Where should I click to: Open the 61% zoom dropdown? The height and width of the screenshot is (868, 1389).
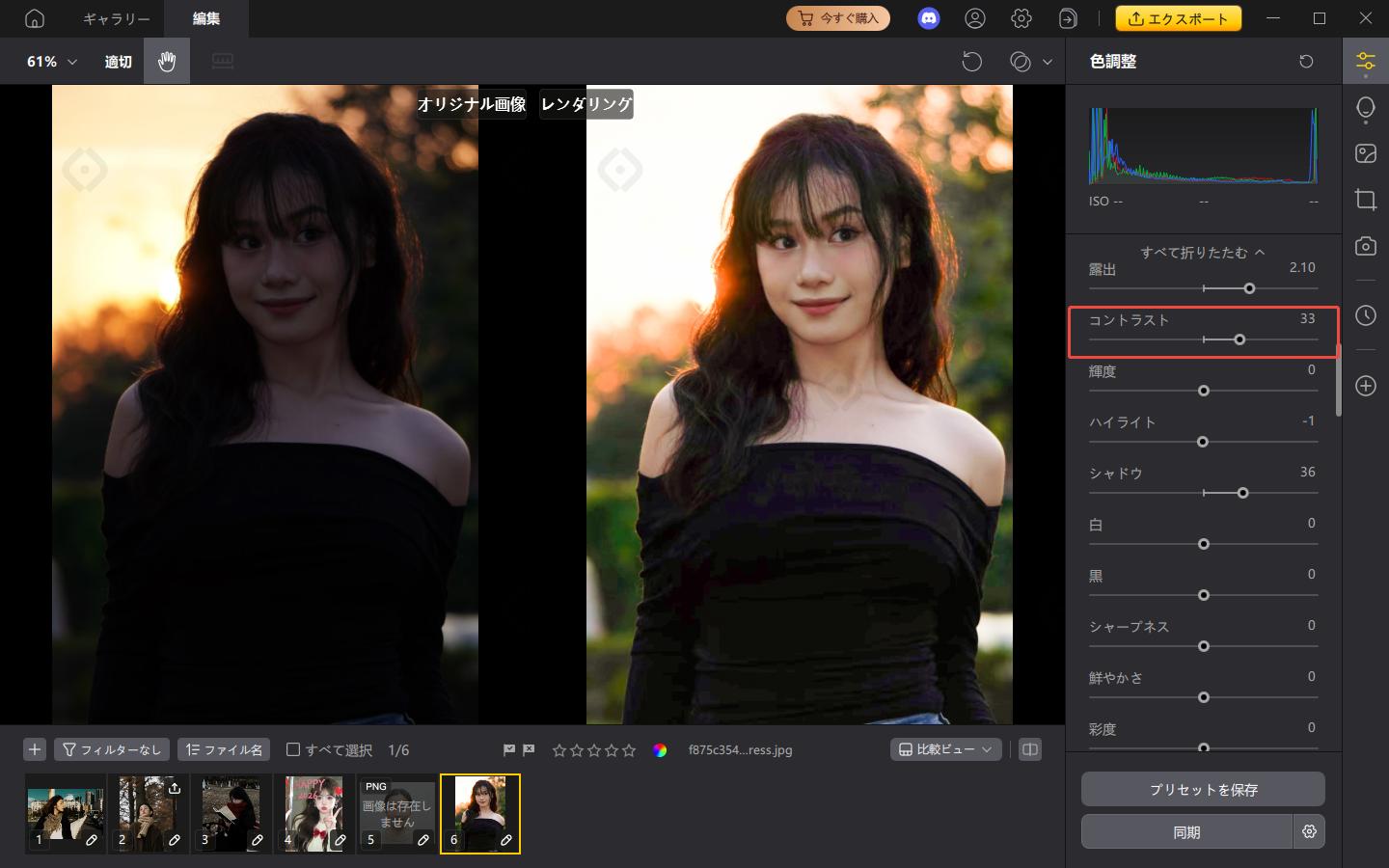(x=51, y=62)
